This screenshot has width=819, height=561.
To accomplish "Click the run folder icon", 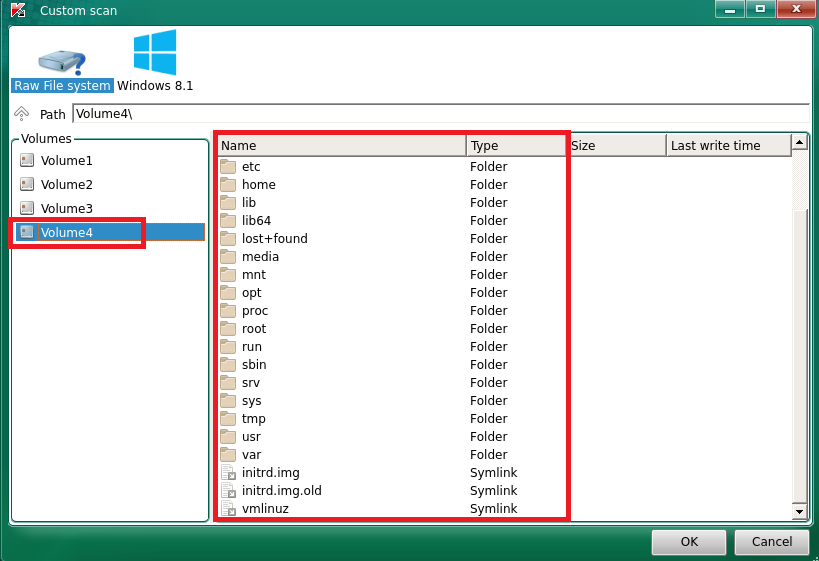I will coord(228,347).
